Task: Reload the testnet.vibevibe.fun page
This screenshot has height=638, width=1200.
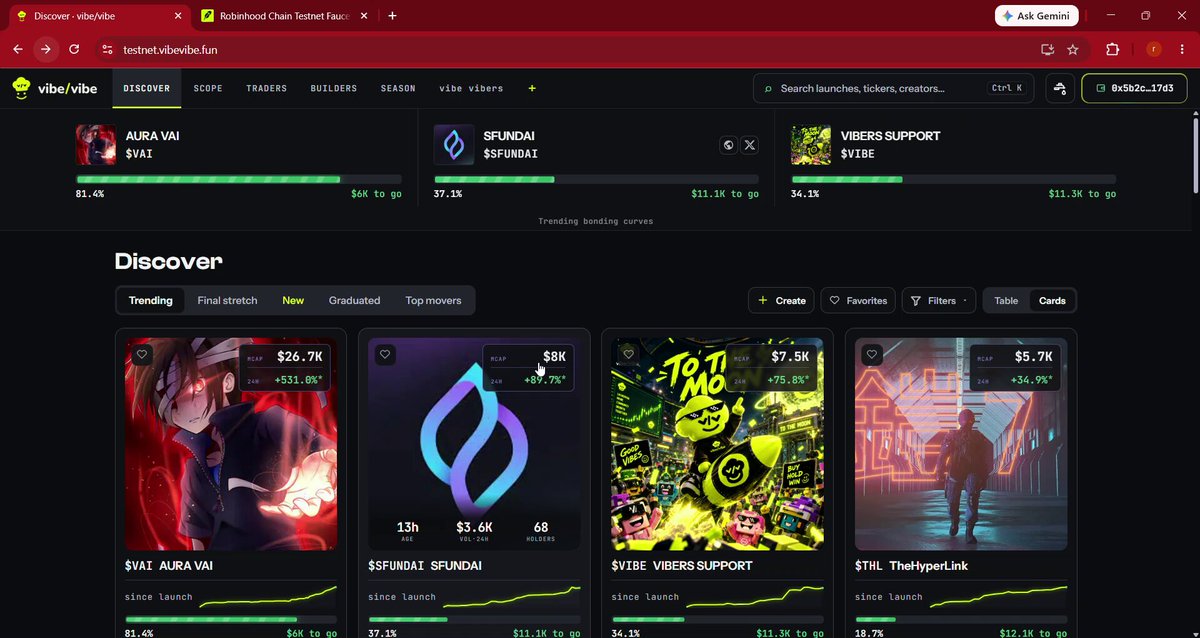Action: [x=74, y=49]
